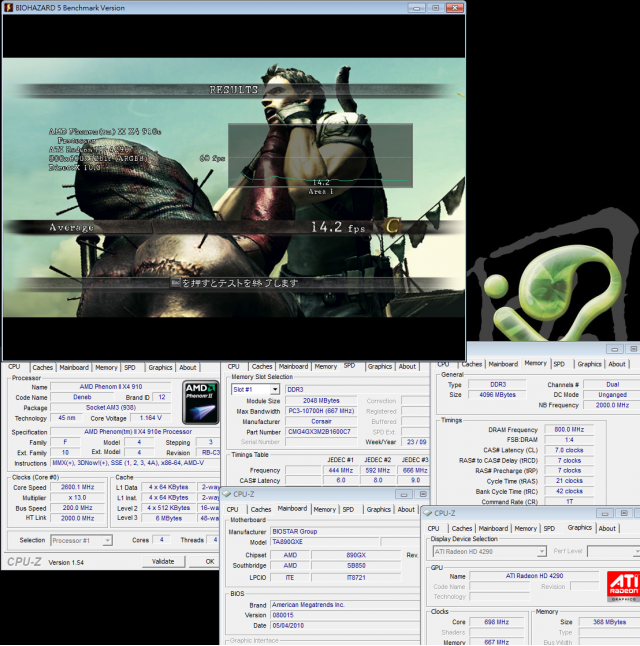
Task: Click the processor Name field AMD Phenom II X4 910
Action: click(x=110, y=387)
